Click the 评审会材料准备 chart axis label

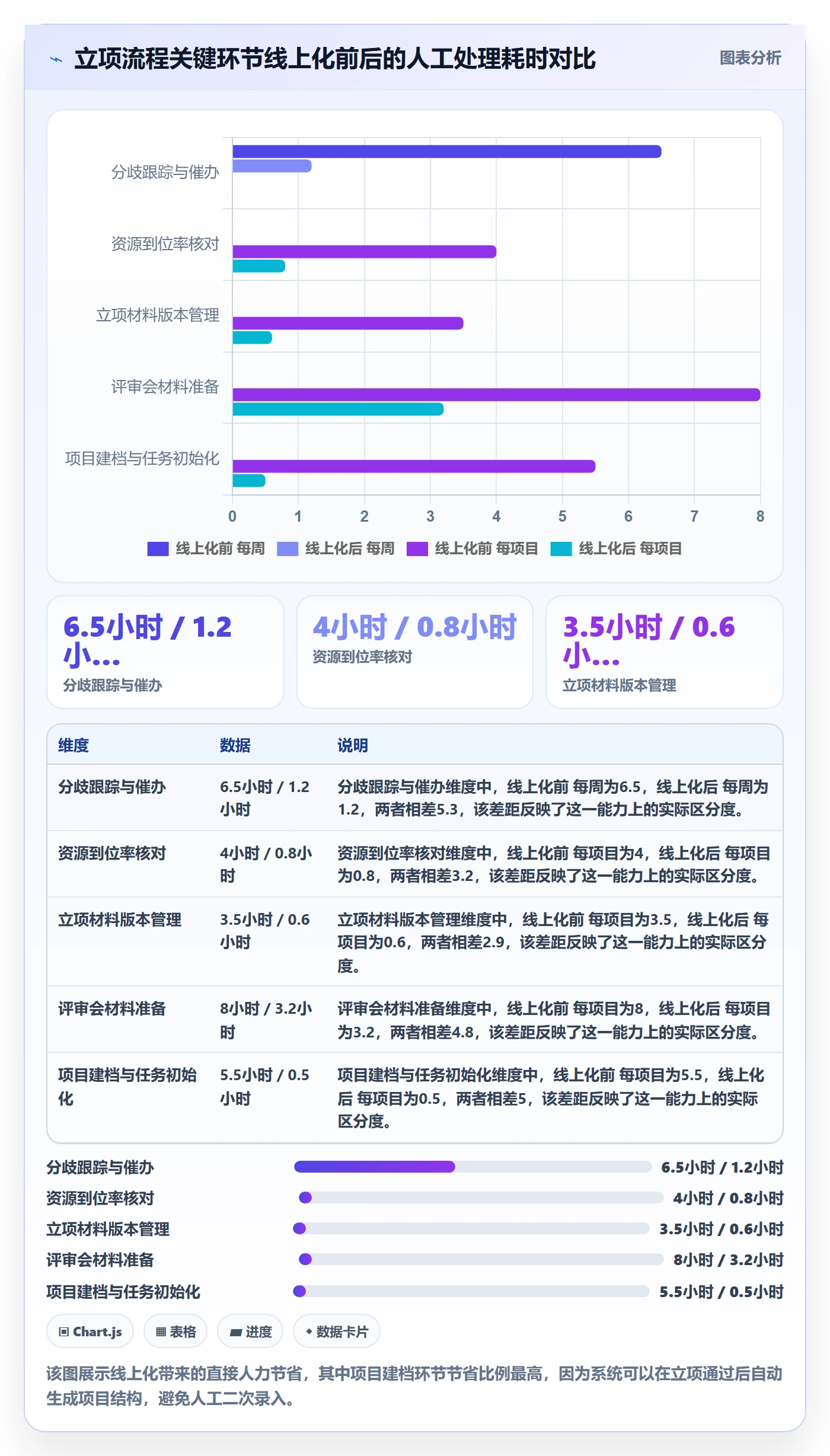click(165, 387)
